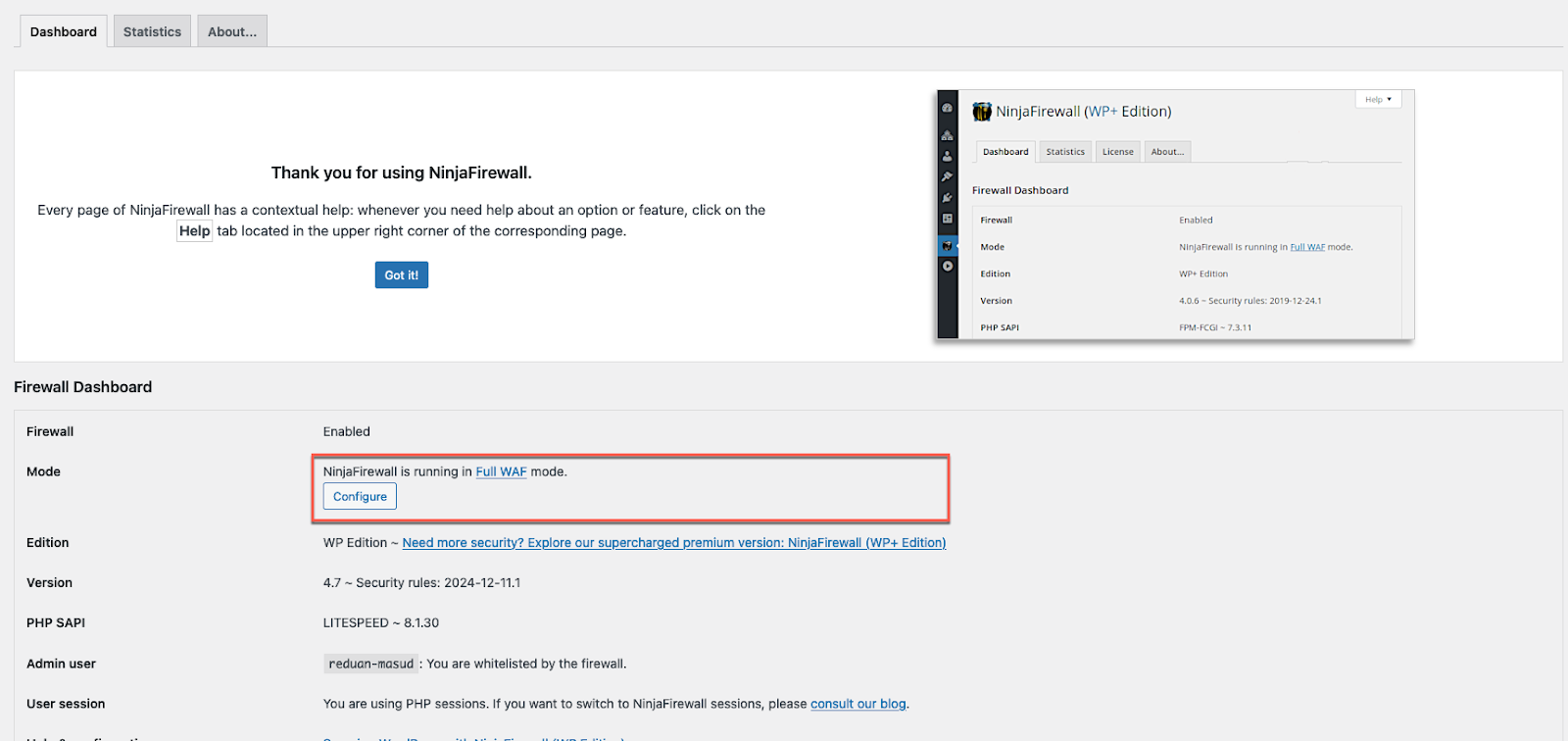Click the Configure button under Mode
Viewport: 1568px width, 741px height.
(x=360, y=497)
